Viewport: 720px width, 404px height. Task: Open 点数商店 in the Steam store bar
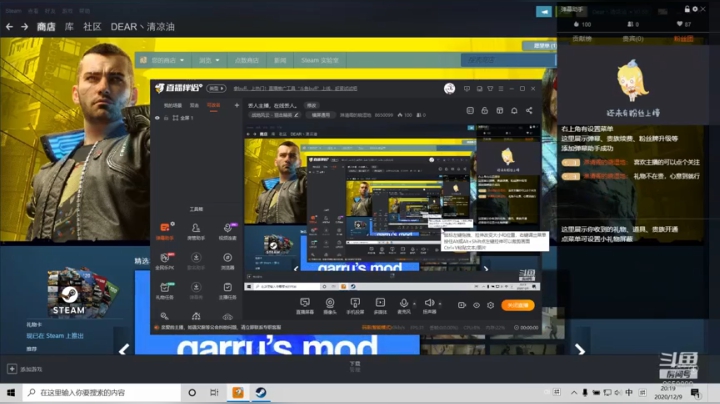[247, 60]
